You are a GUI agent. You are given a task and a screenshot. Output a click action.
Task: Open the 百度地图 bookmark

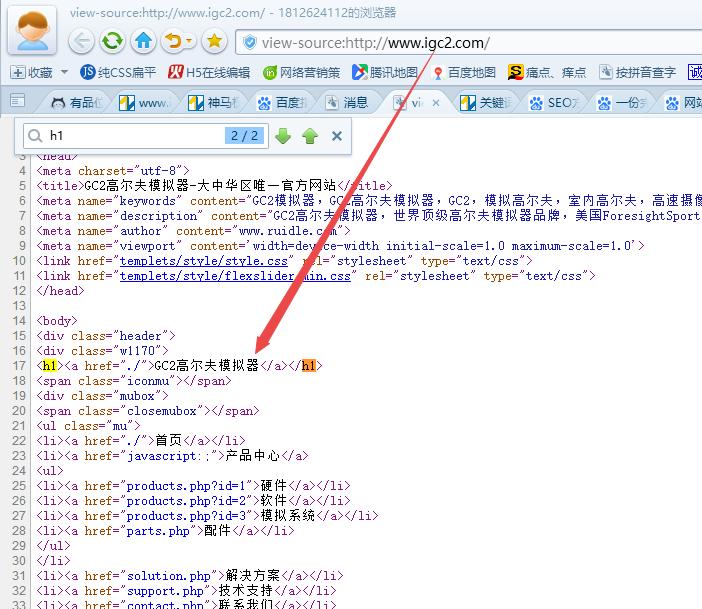pos(464,72)
